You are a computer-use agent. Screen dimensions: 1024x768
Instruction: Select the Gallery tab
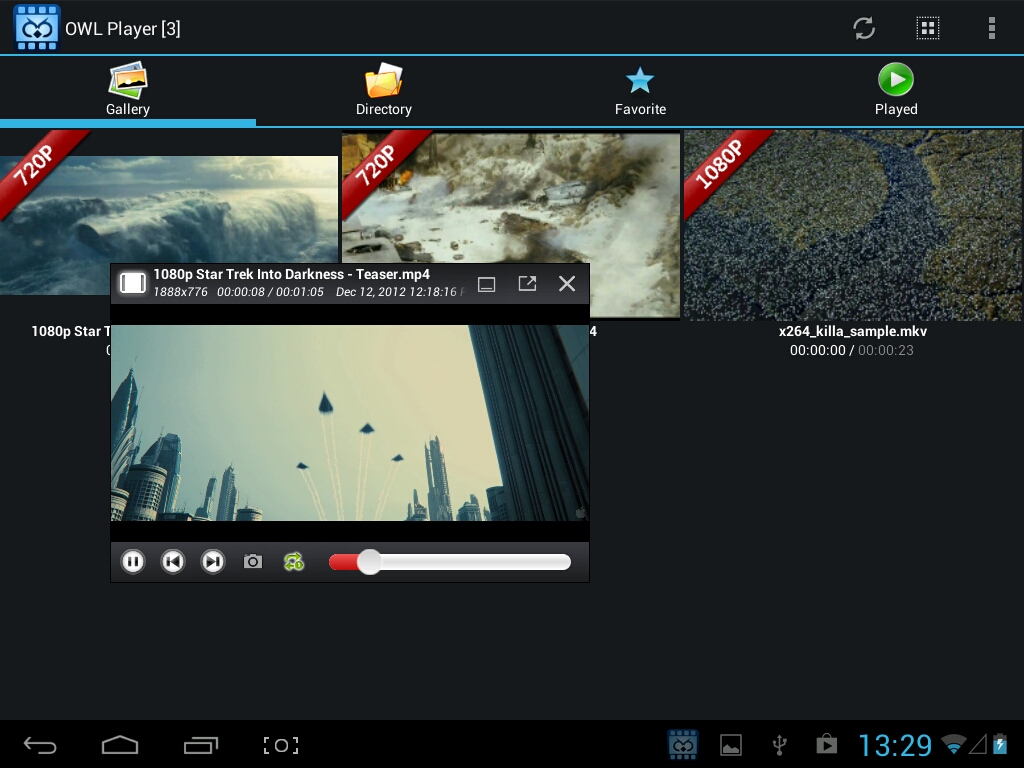click(128, 90)
